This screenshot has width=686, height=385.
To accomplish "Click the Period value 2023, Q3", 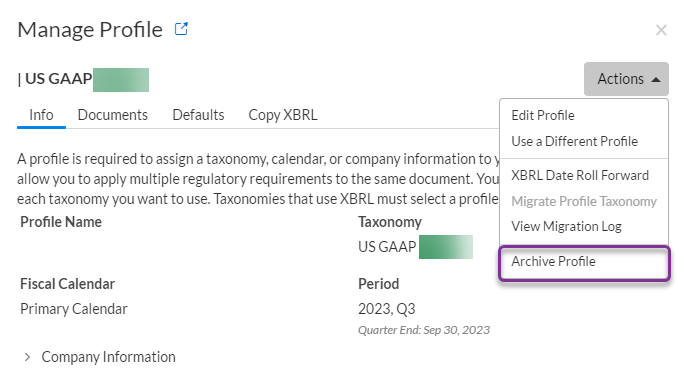I will coord(386,309).
